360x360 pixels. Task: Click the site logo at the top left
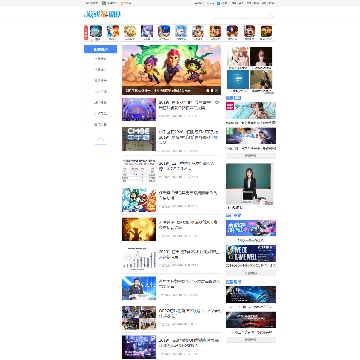[102, 14]
